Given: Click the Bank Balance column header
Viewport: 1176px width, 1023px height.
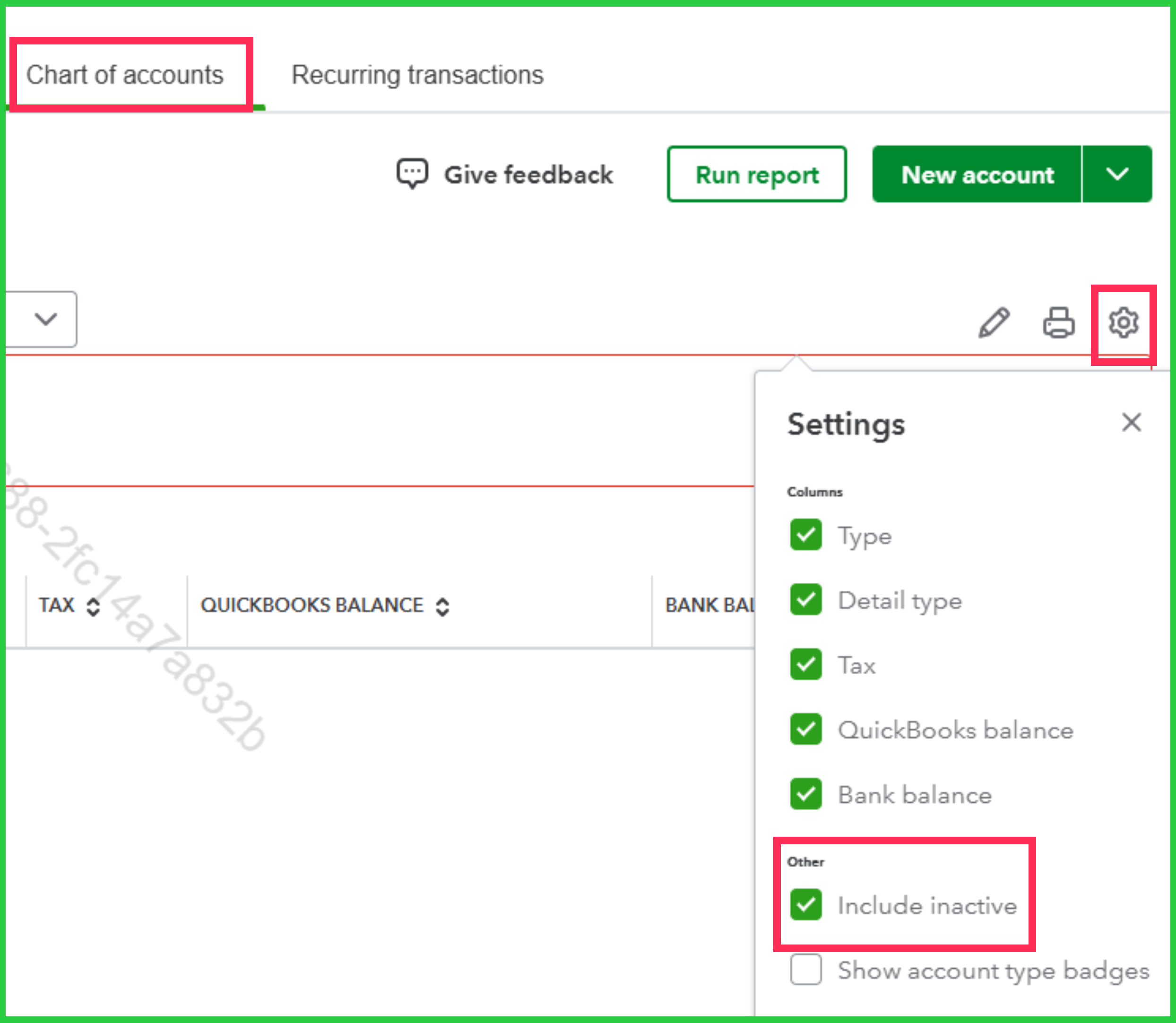Looking at the screenshot, I should click(709, 605).
